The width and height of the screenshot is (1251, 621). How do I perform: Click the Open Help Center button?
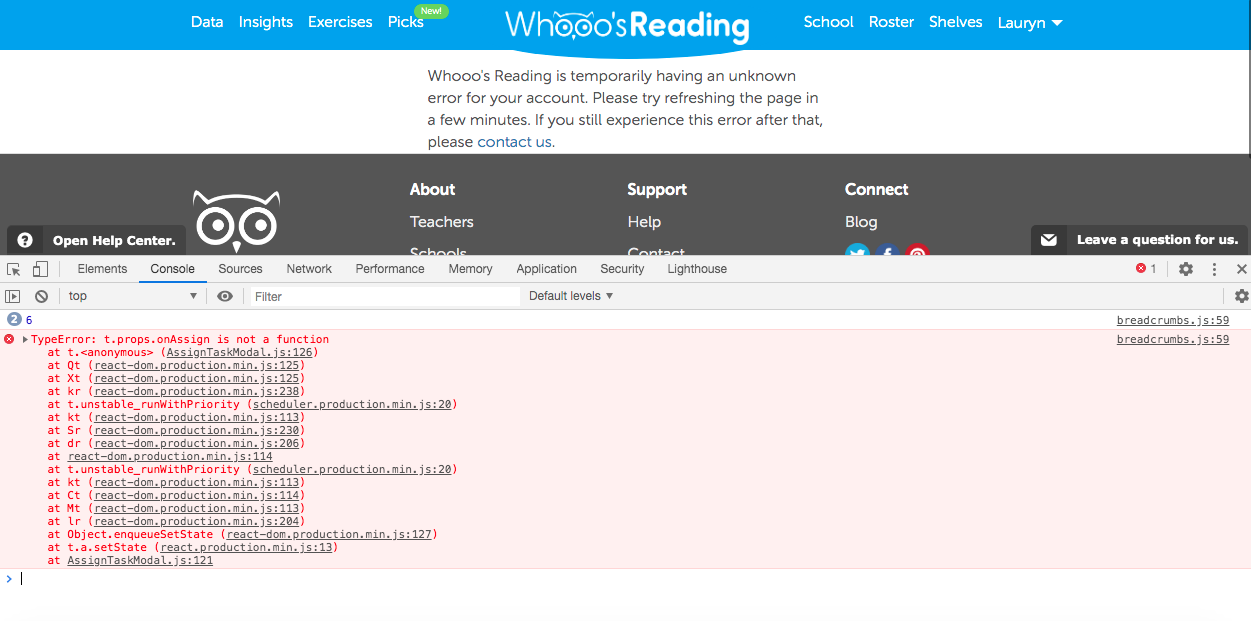click(x=97, y=240)
